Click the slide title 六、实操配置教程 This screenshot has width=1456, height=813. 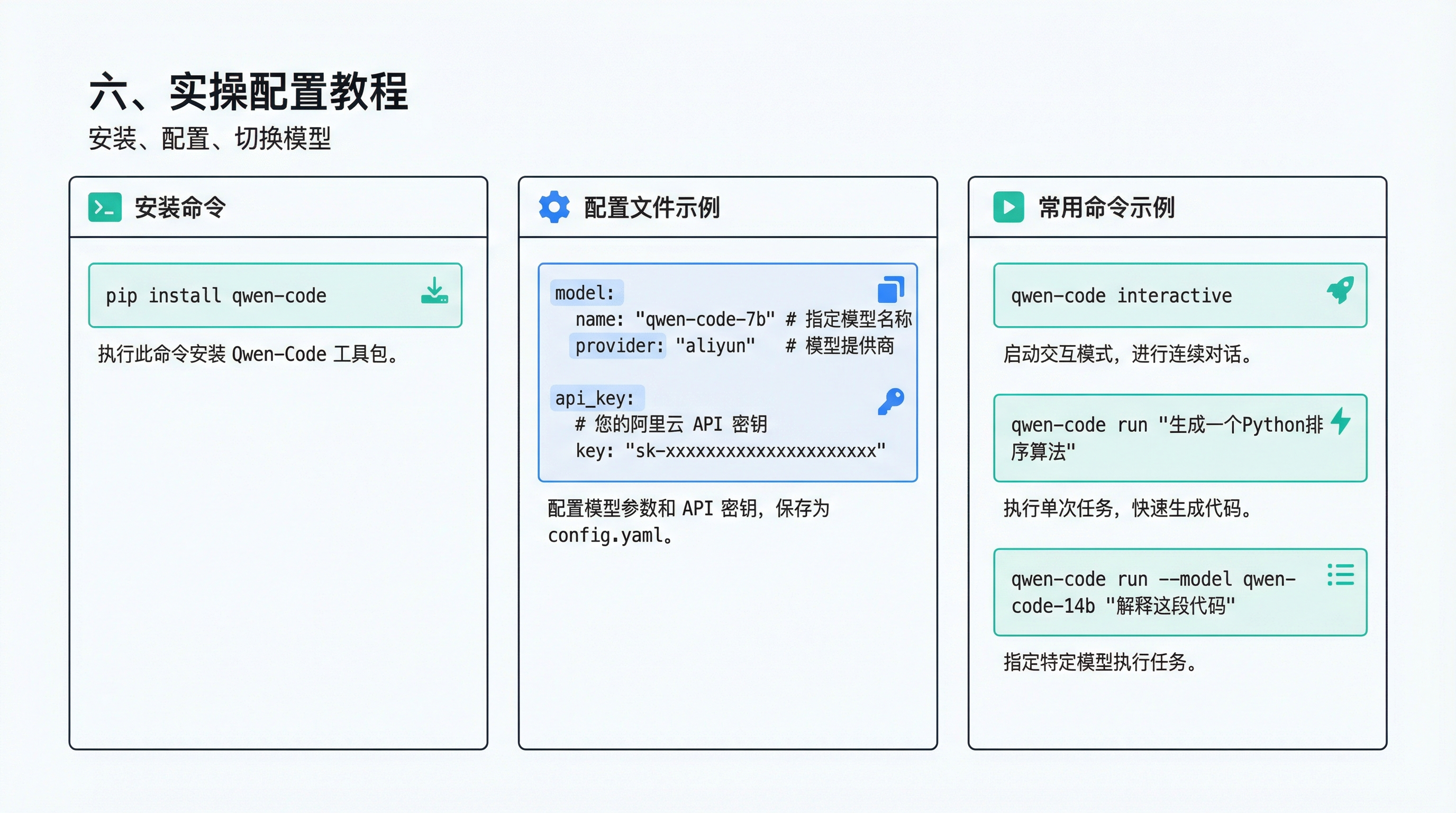click(x=248, y=92)
